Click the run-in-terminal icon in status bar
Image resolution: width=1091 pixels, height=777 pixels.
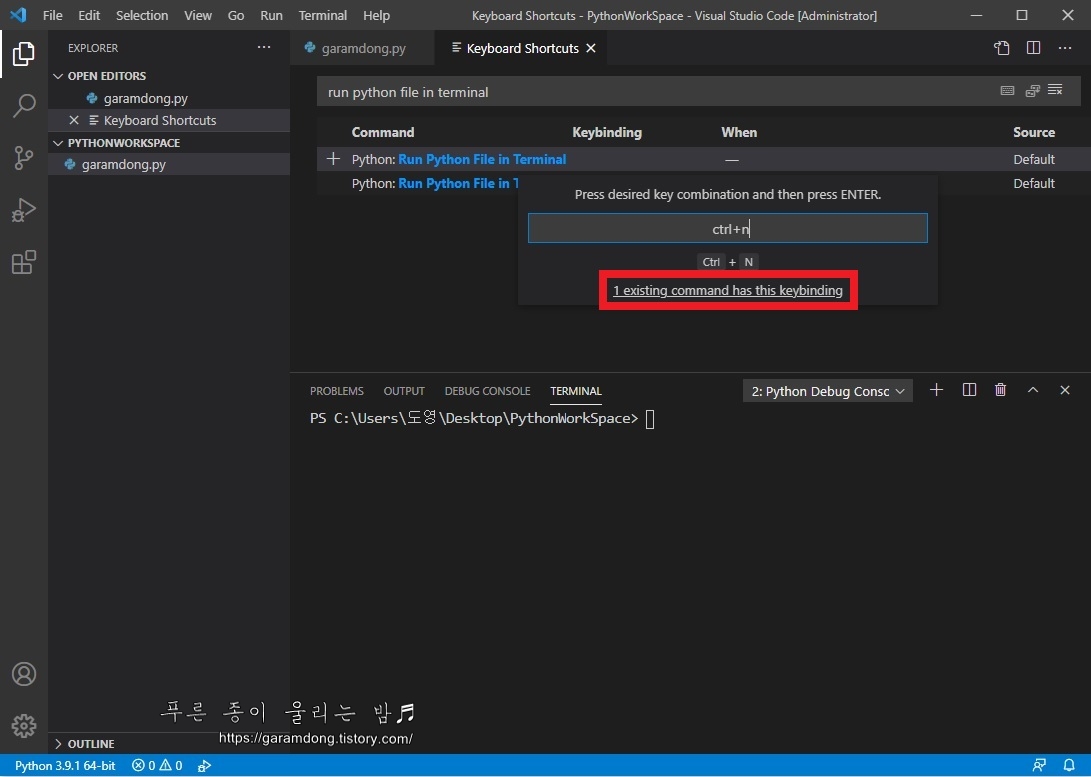[204, 766]
